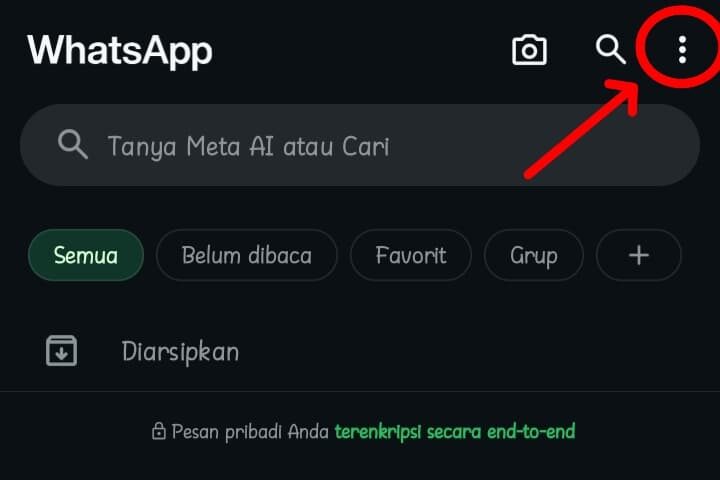Screen dimensions: 720x480
Task: Switch to Belum dibaca filter
Action: pos(247,255)
